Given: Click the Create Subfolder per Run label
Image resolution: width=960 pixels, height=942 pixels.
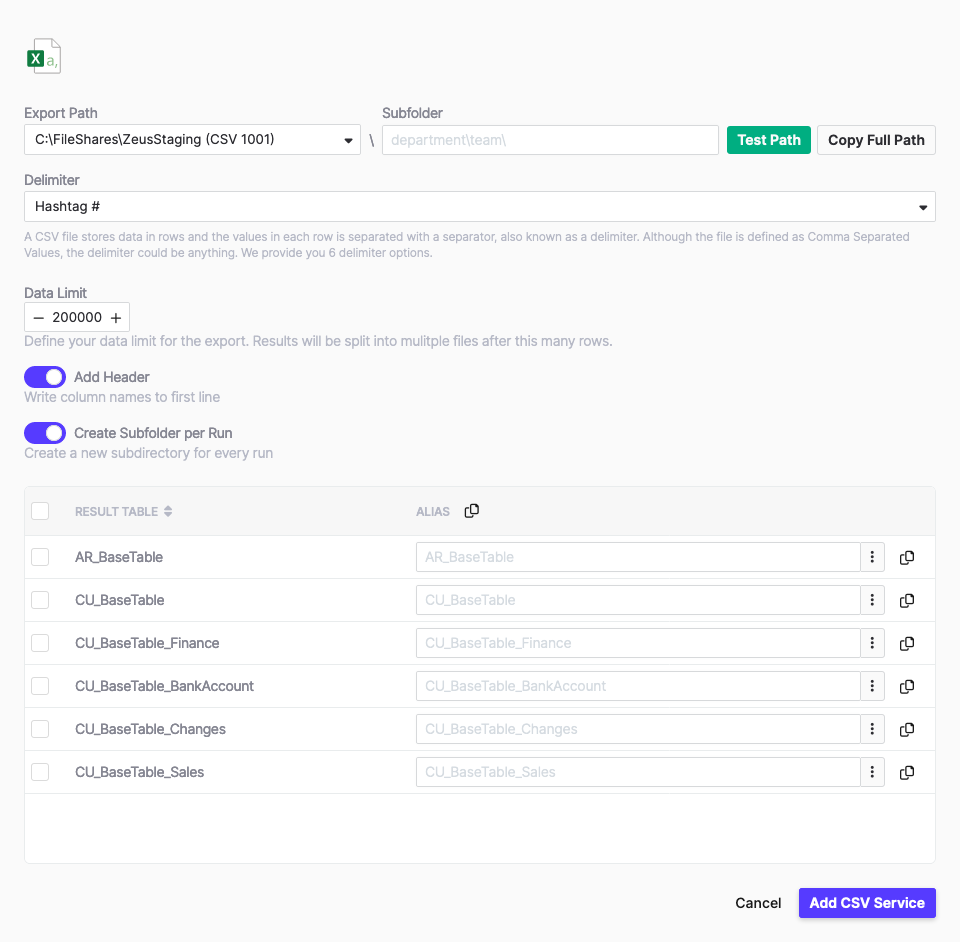Looking at the screenshot, I should (x=153, y=433).
